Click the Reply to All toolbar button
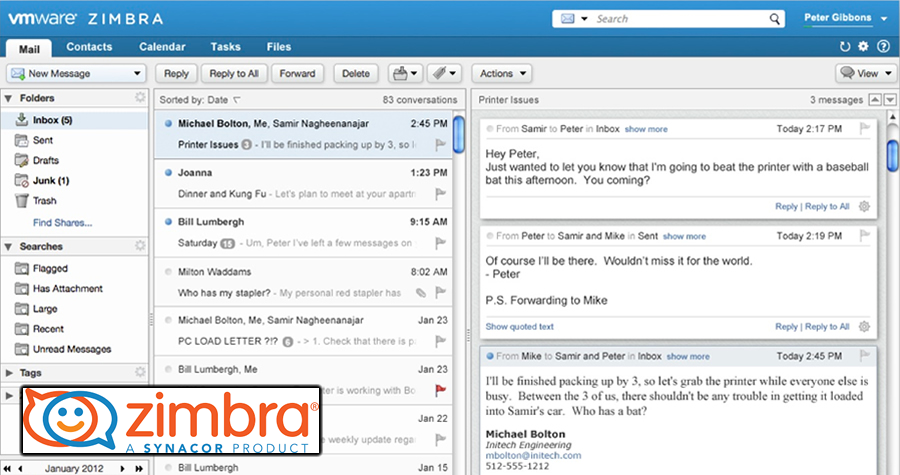 tap(234, 73)
